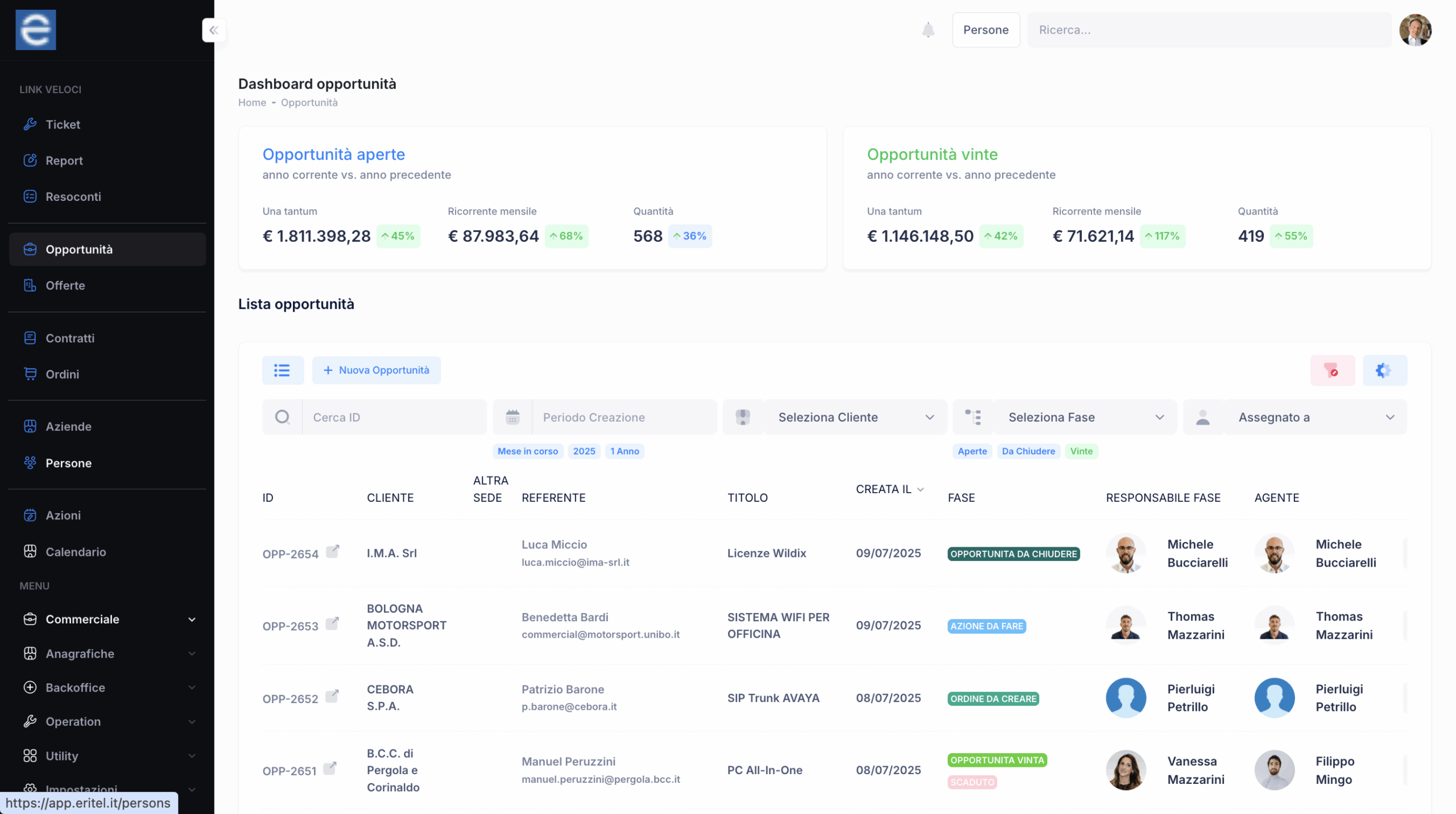The width and height of the screenshot is (1456, 814).
Task: Open Offerte in the sidebar
Action: [65, 286]
